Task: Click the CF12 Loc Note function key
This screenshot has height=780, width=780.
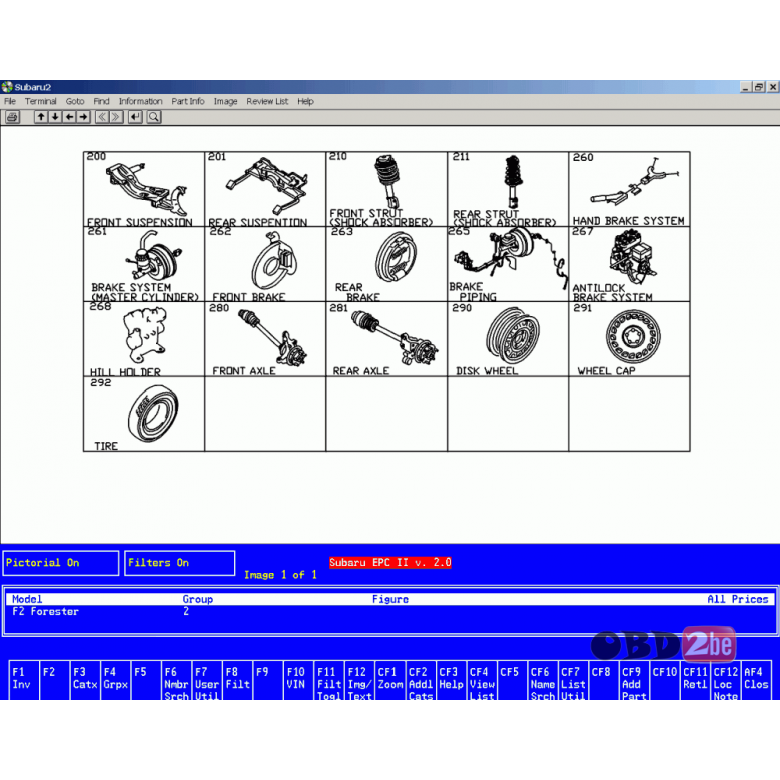Action: pos(725,681)
